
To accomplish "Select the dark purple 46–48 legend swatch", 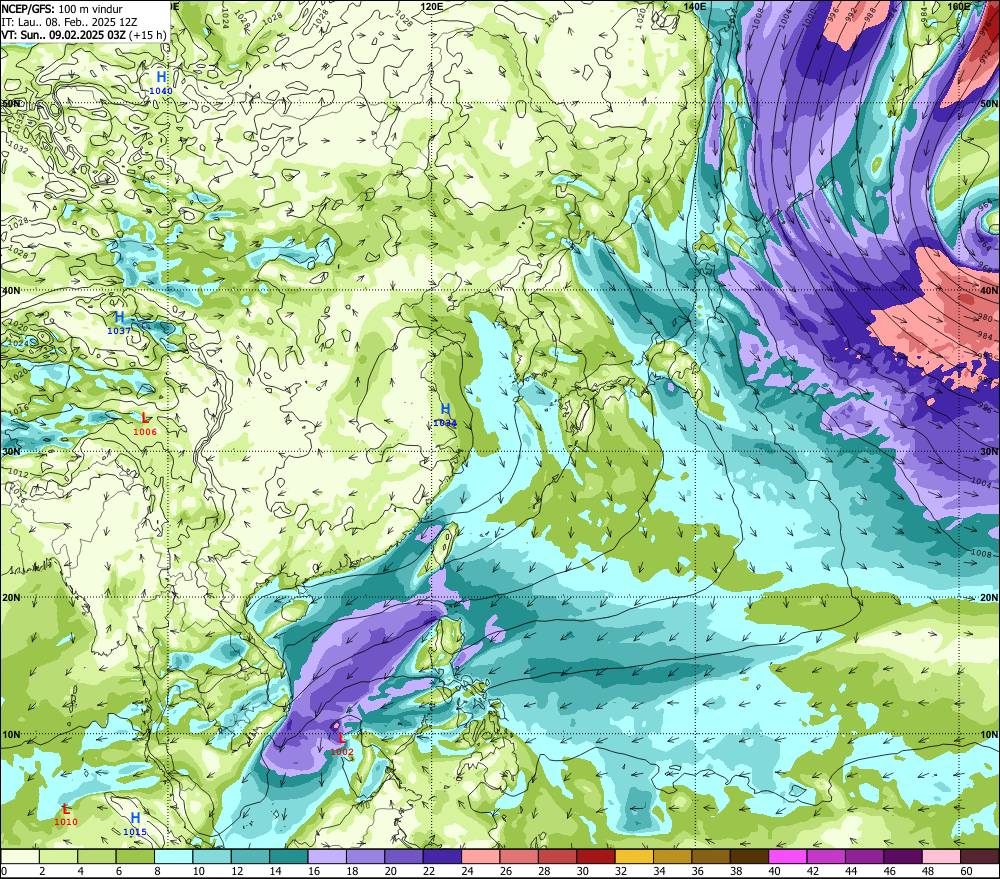I will point(903,857).
